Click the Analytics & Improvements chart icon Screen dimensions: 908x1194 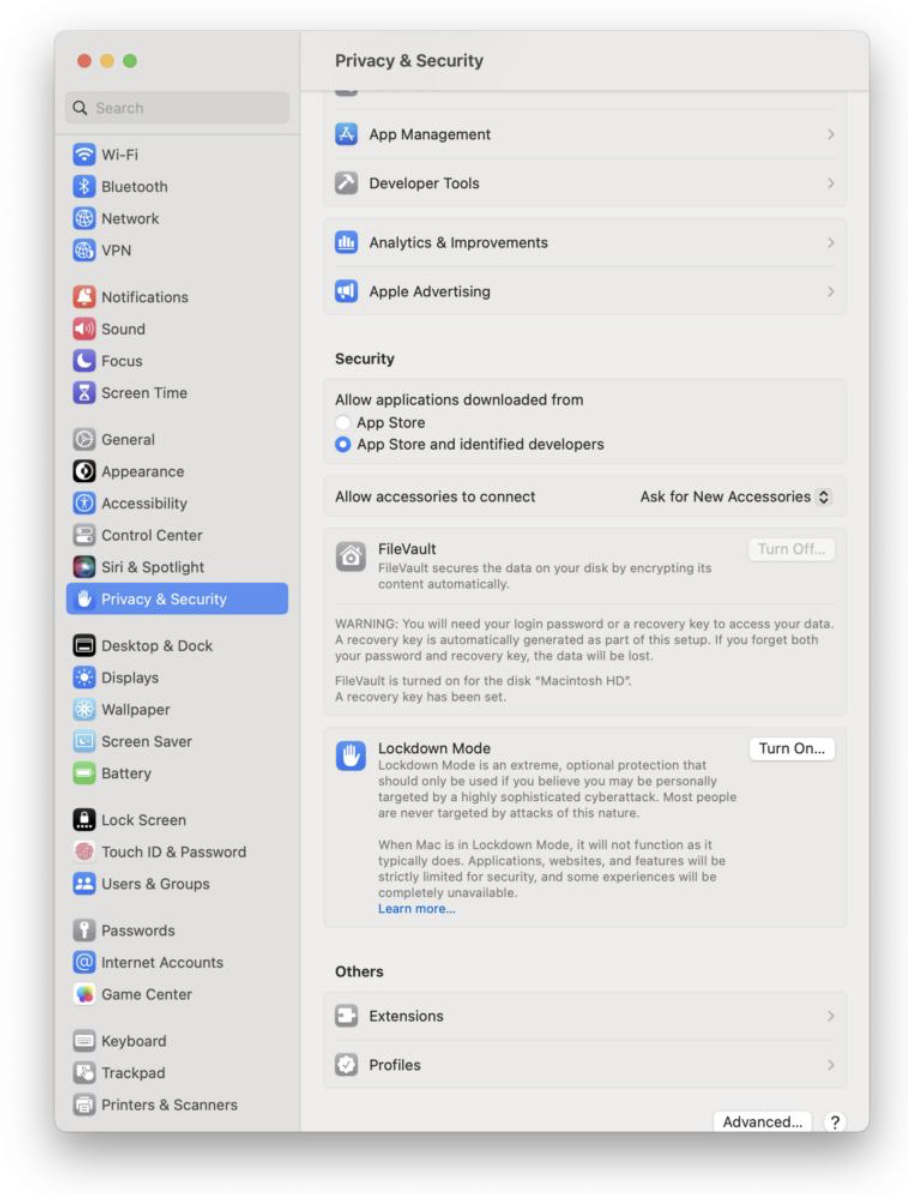(347, 243)
